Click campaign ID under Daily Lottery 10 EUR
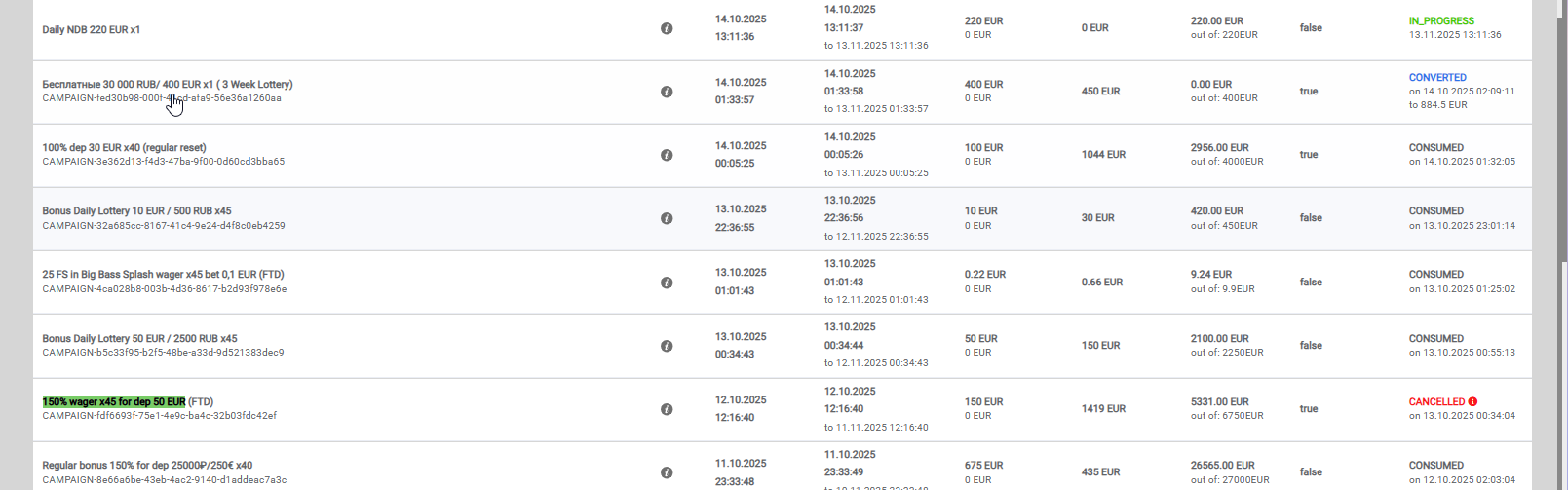Screen dimensions: 1568x490 coord(163,226)
